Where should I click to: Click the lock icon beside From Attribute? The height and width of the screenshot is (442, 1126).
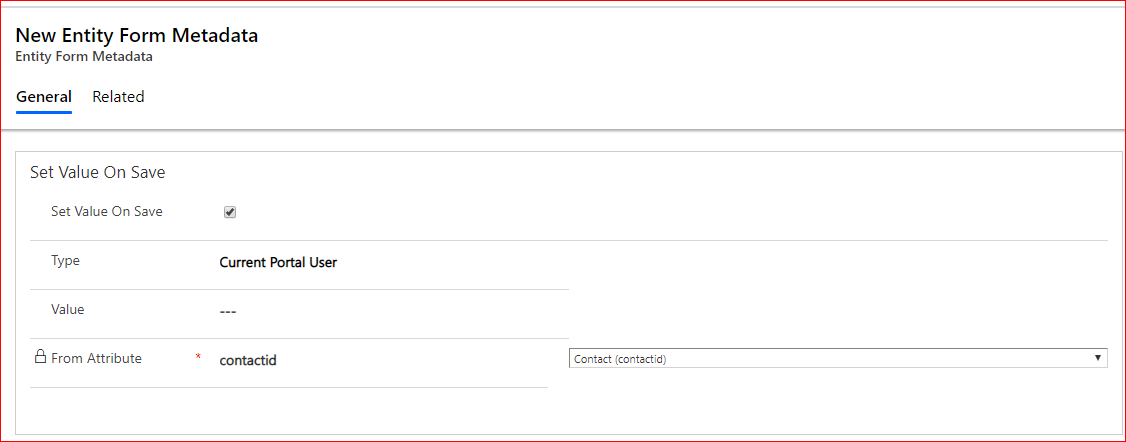coord(40,356)
